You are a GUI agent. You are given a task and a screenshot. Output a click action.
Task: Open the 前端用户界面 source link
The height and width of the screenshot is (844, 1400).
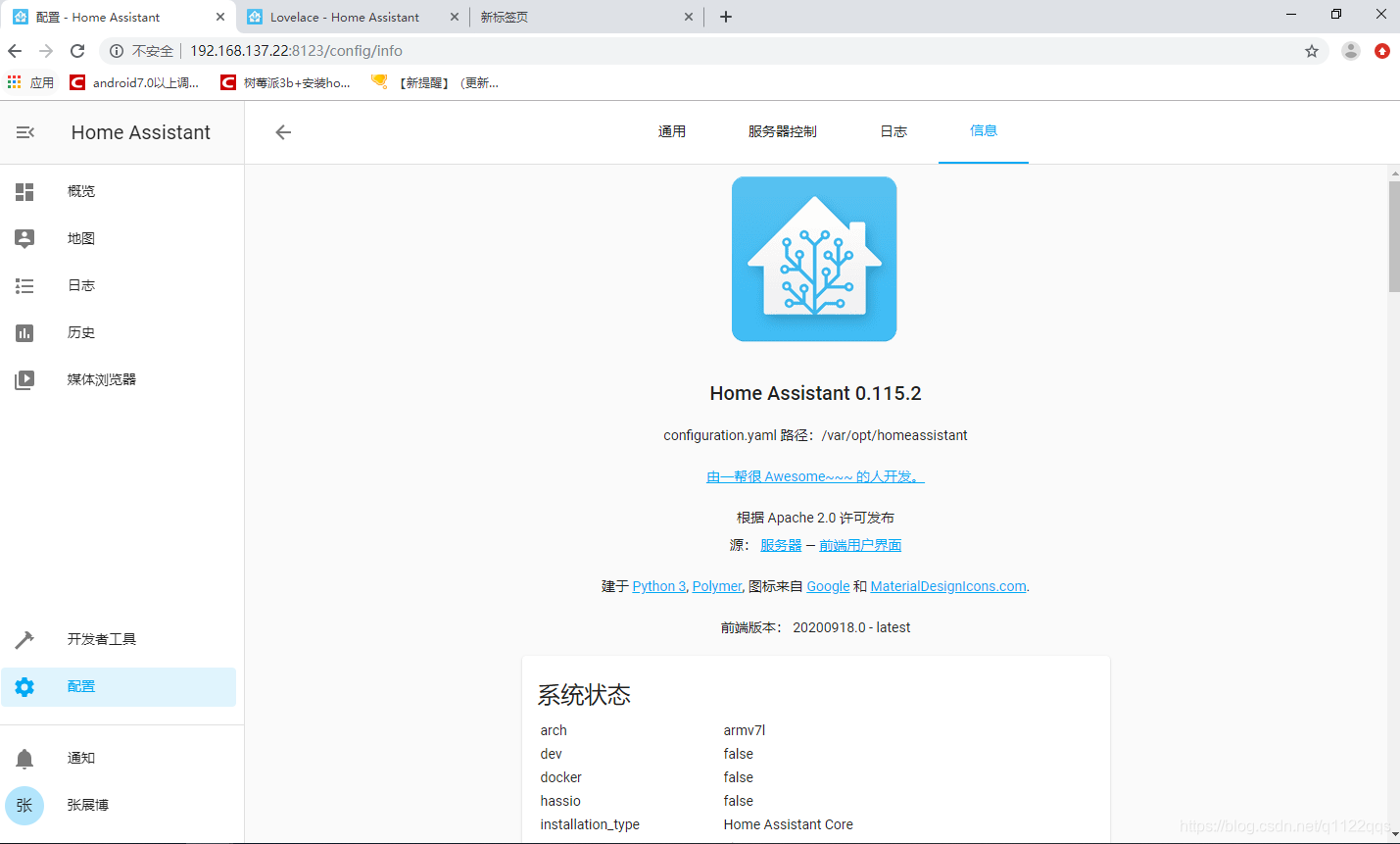(x=860, y=545)
